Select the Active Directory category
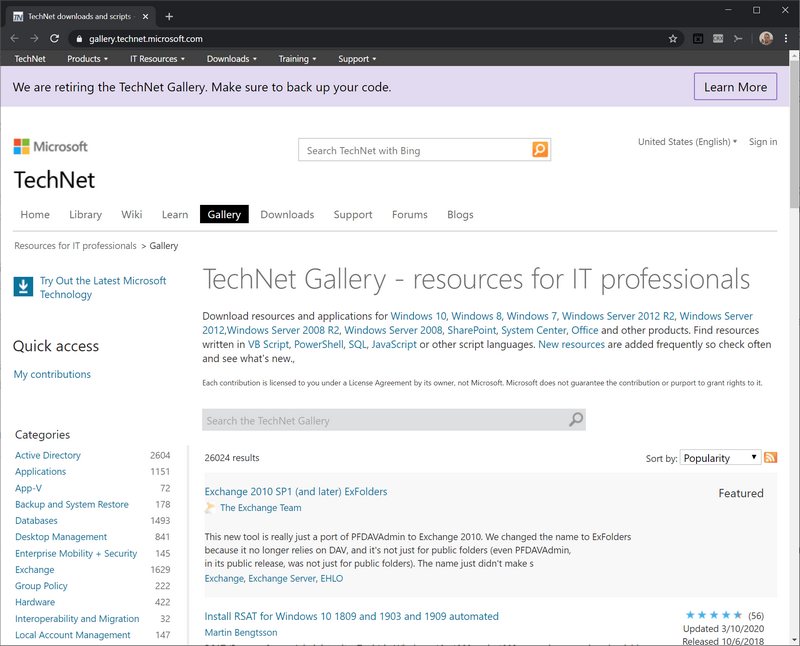 (48, 455)
